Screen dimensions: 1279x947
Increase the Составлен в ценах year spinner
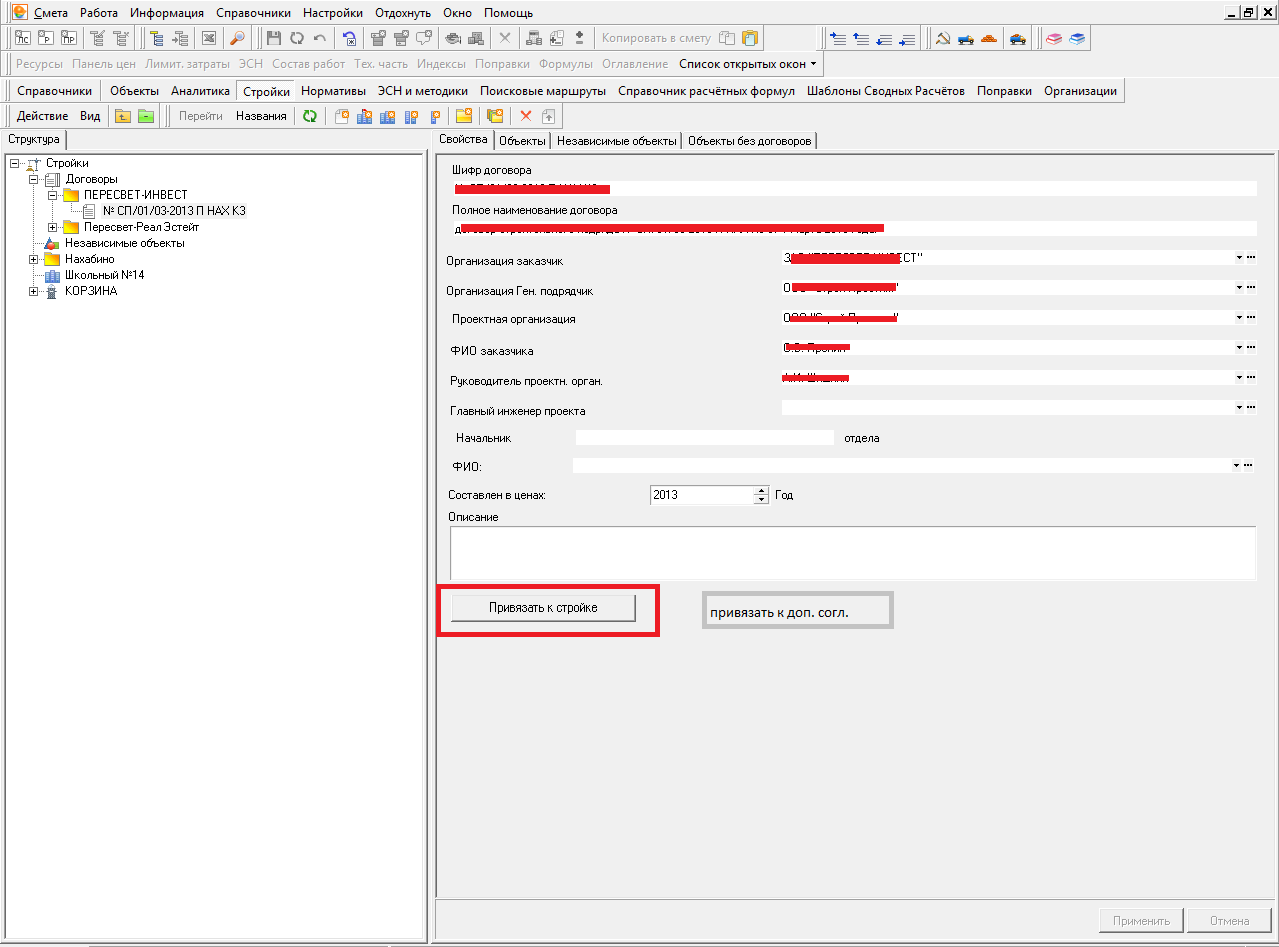(761, 490)
